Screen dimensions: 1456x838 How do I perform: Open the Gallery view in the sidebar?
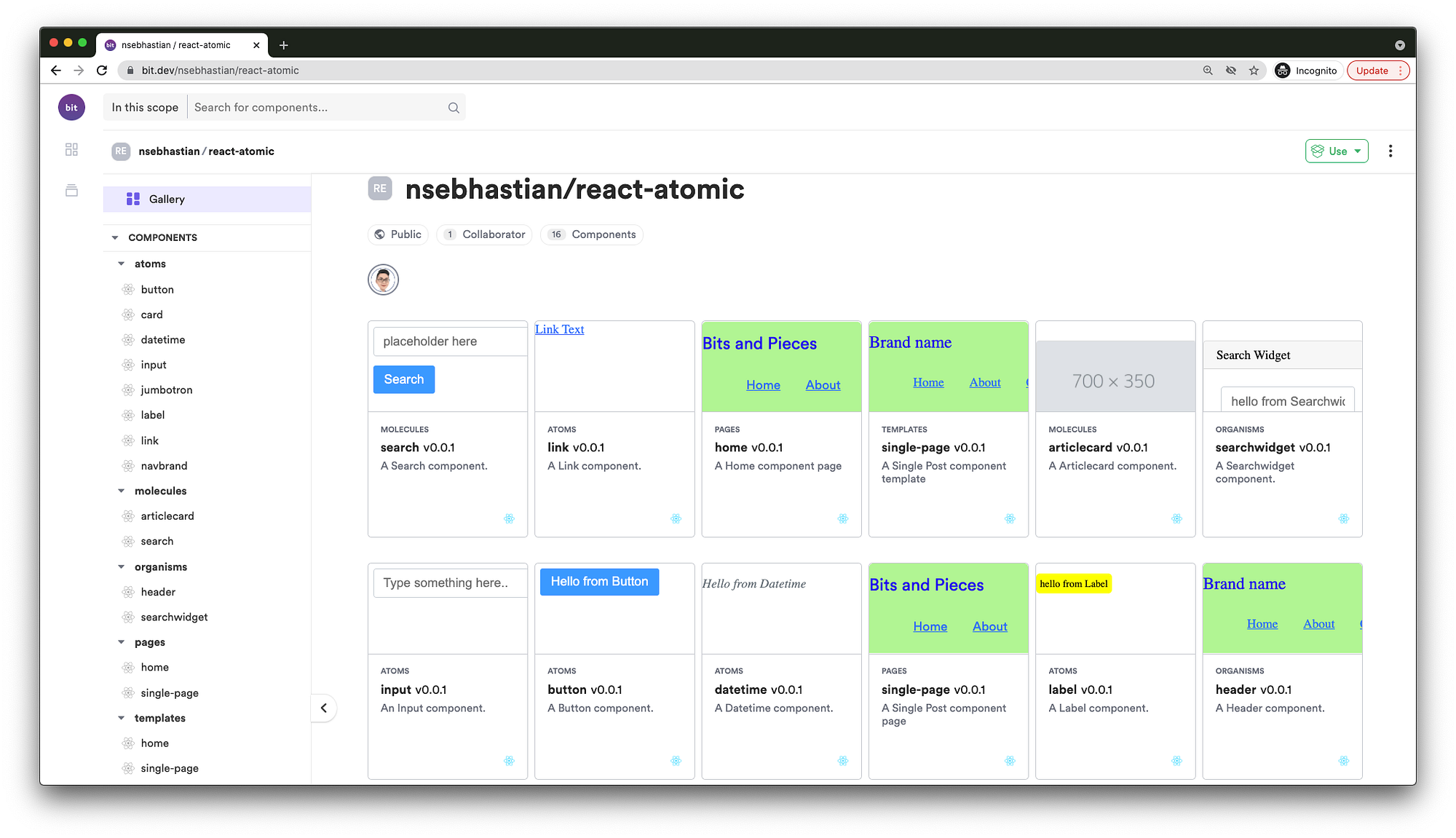[x=167, y=199]
